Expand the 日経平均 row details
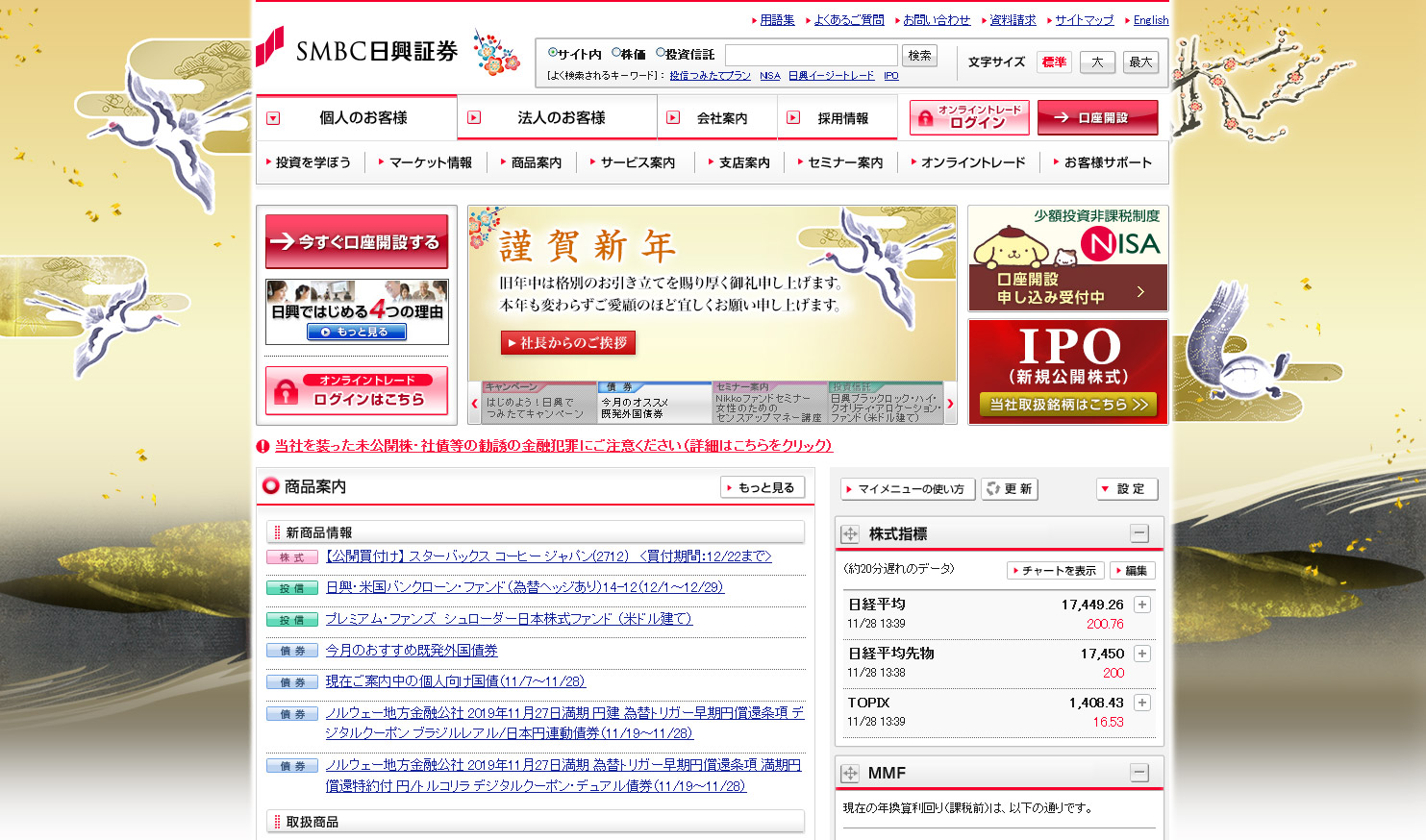Viewport: 1426px width, 840px height. (1142, 605)
